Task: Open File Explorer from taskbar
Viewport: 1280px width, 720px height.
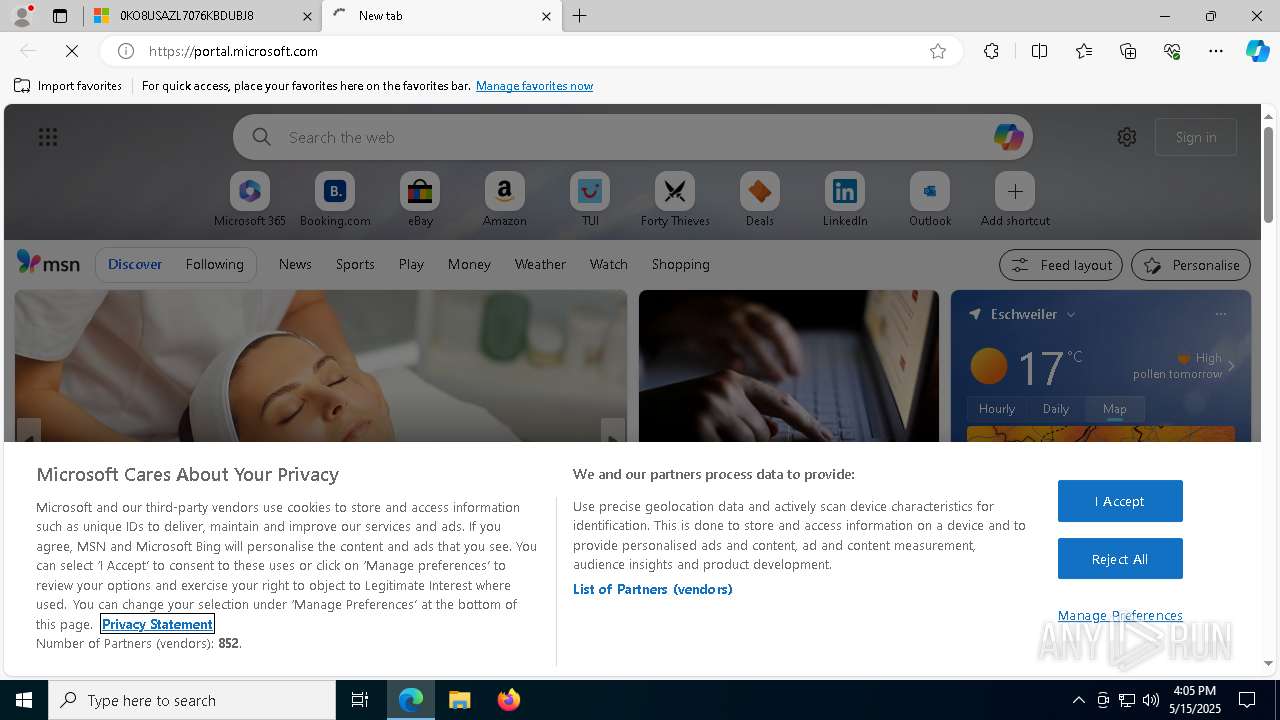Action: [x=460, y=700]
